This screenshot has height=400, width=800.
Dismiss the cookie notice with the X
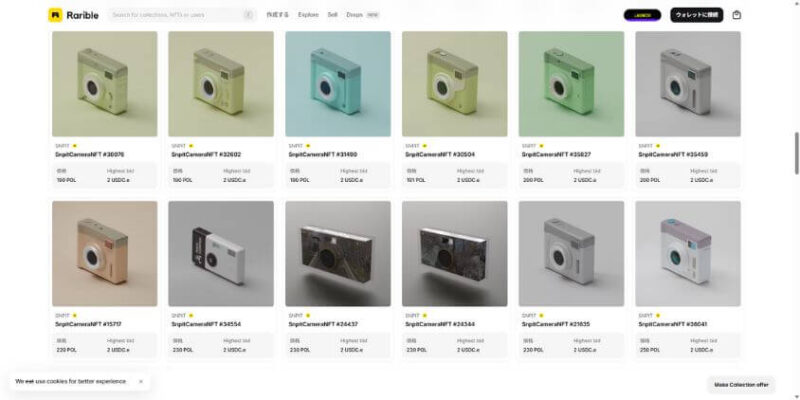[141, 381]
